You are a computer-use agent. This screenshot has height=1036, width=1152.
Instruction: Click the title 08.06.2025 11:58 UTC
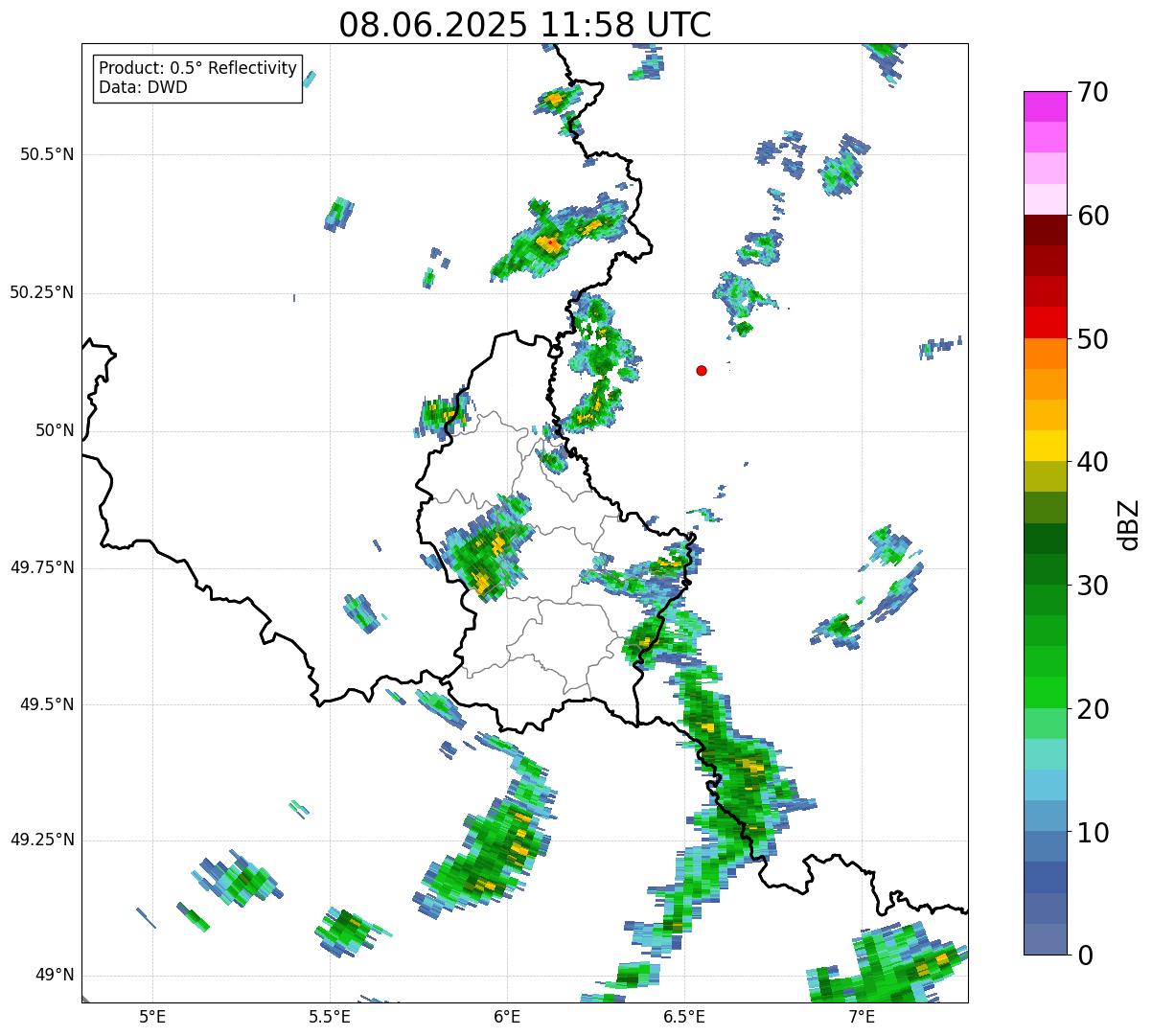pos(525,25)
